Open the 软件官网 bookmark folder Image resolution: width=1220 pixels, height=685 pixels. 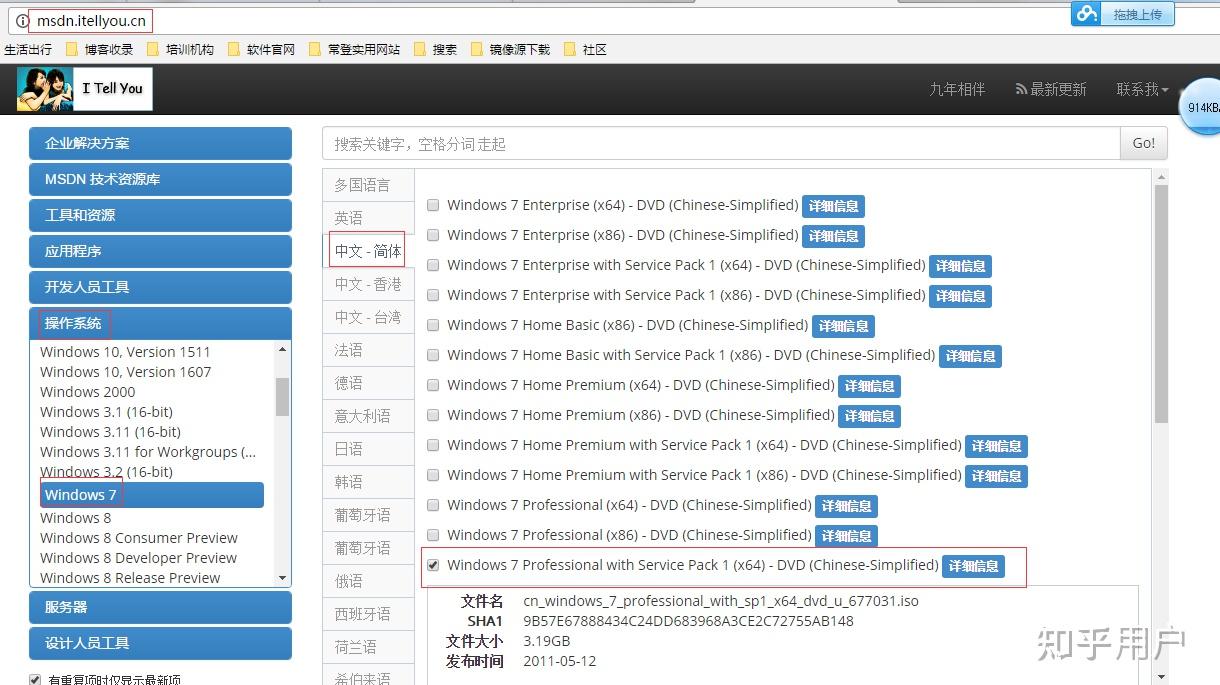tap(261, 49)
